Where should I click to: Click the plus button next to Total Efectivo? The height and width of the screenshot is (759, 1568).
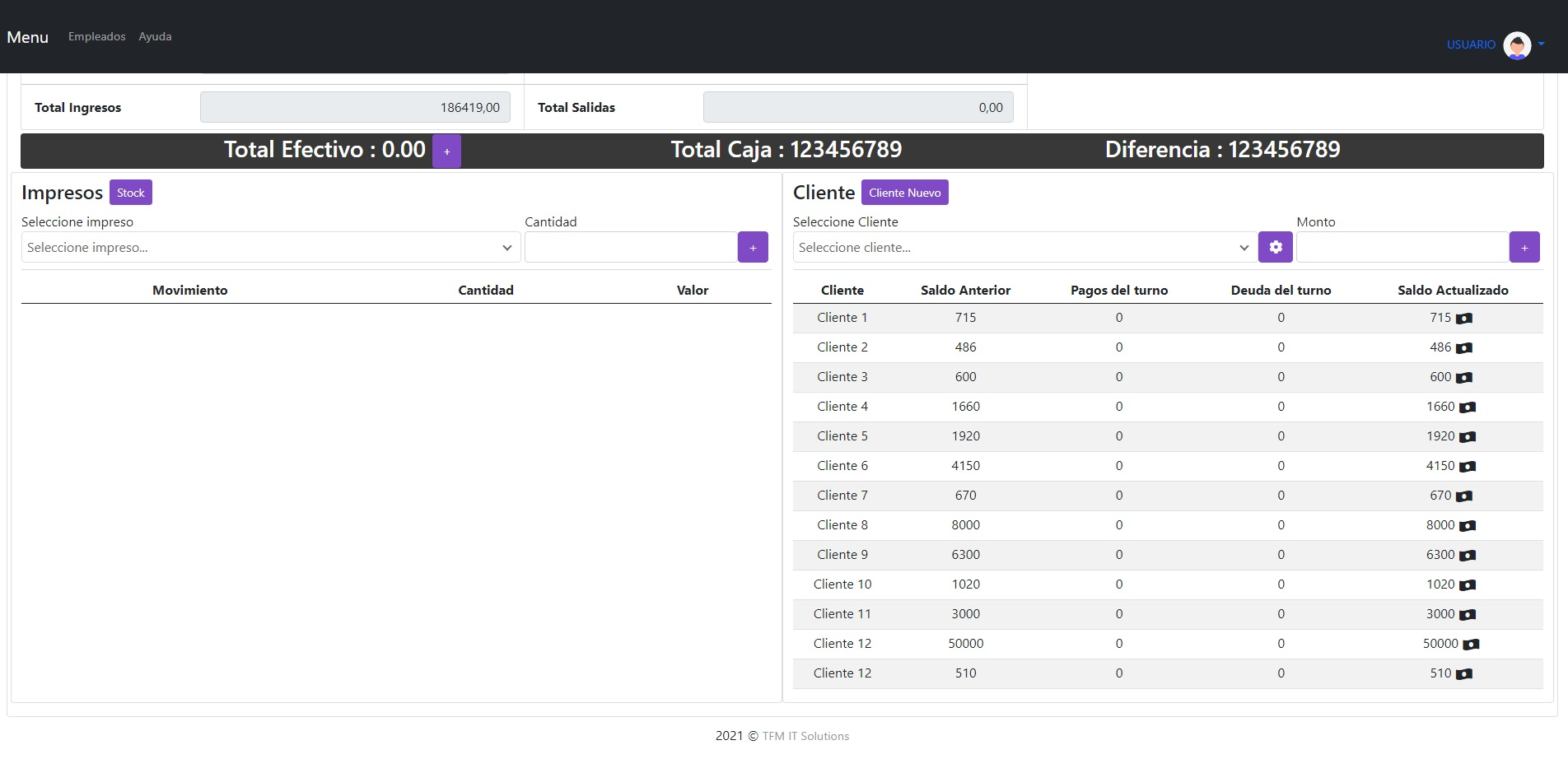tap(446, 151)
